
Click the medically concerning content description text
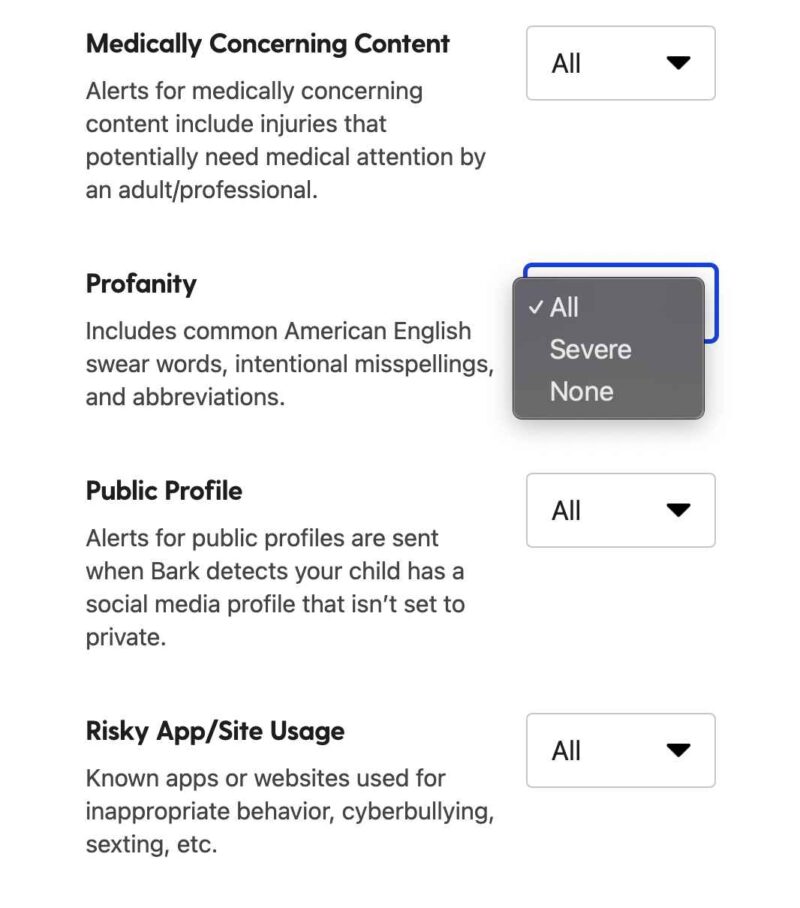[x=285, y=140]
